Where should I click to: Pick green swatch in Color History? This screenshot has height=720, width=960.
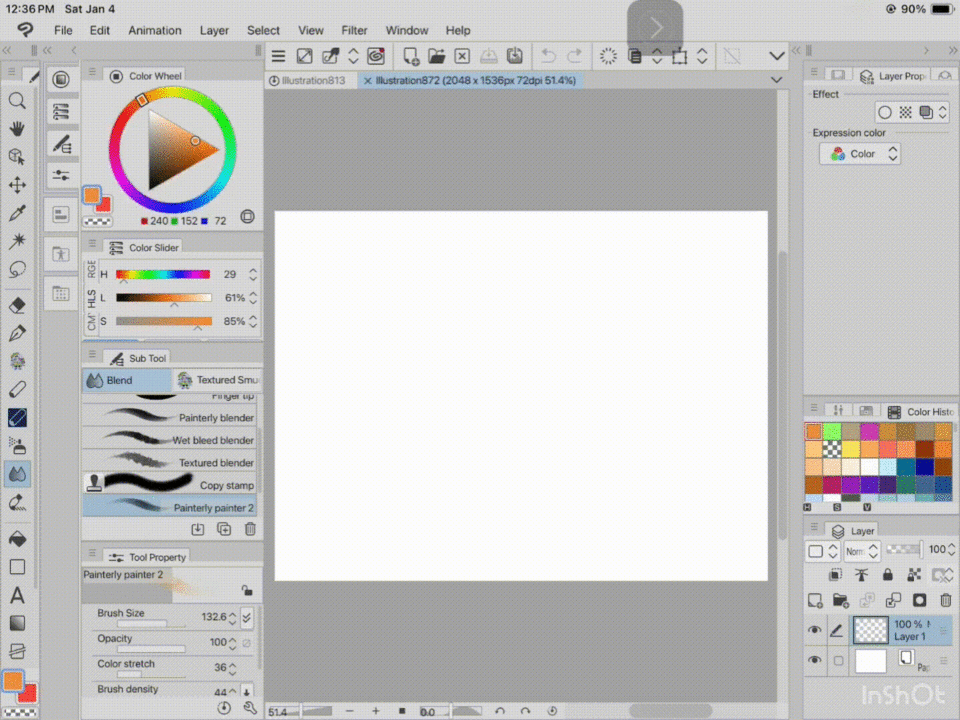[832, 431]
